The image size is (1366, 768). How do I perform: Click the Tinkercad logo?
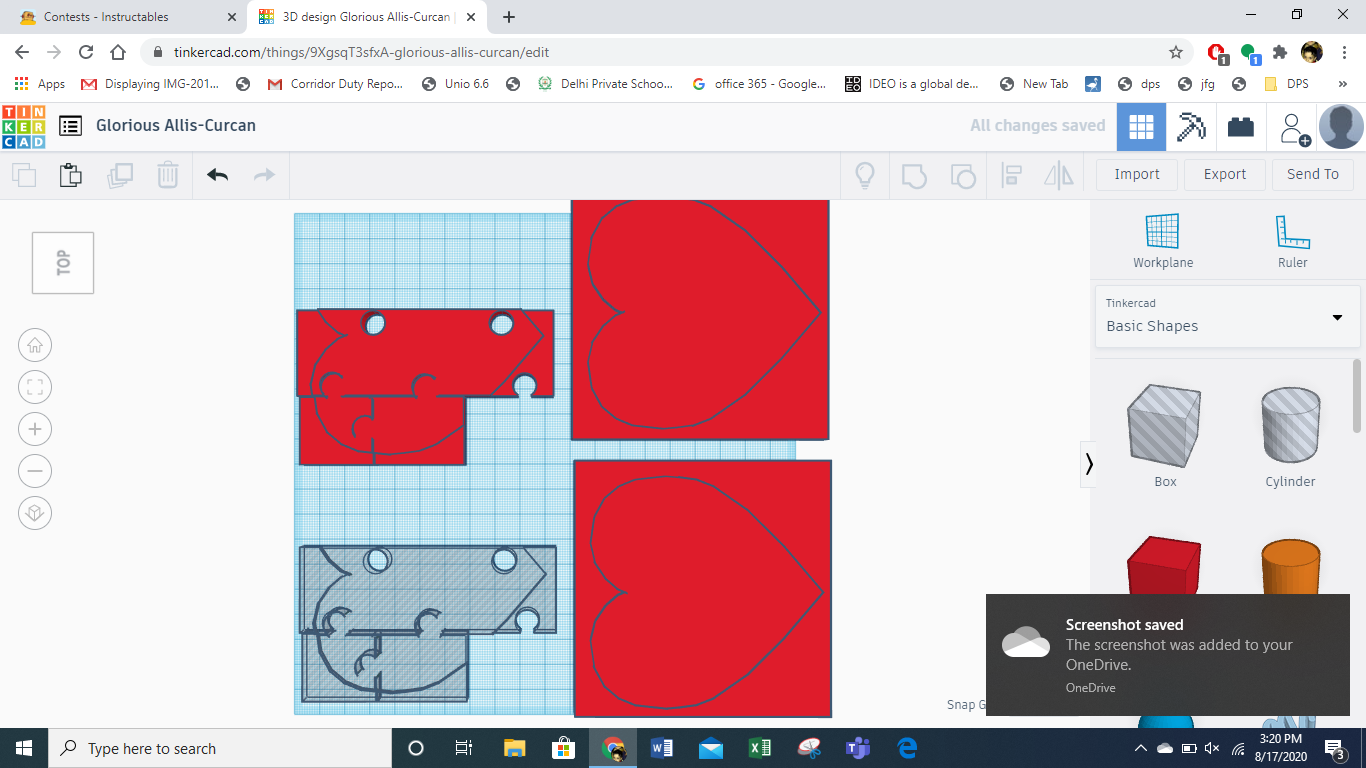point(24,126)
